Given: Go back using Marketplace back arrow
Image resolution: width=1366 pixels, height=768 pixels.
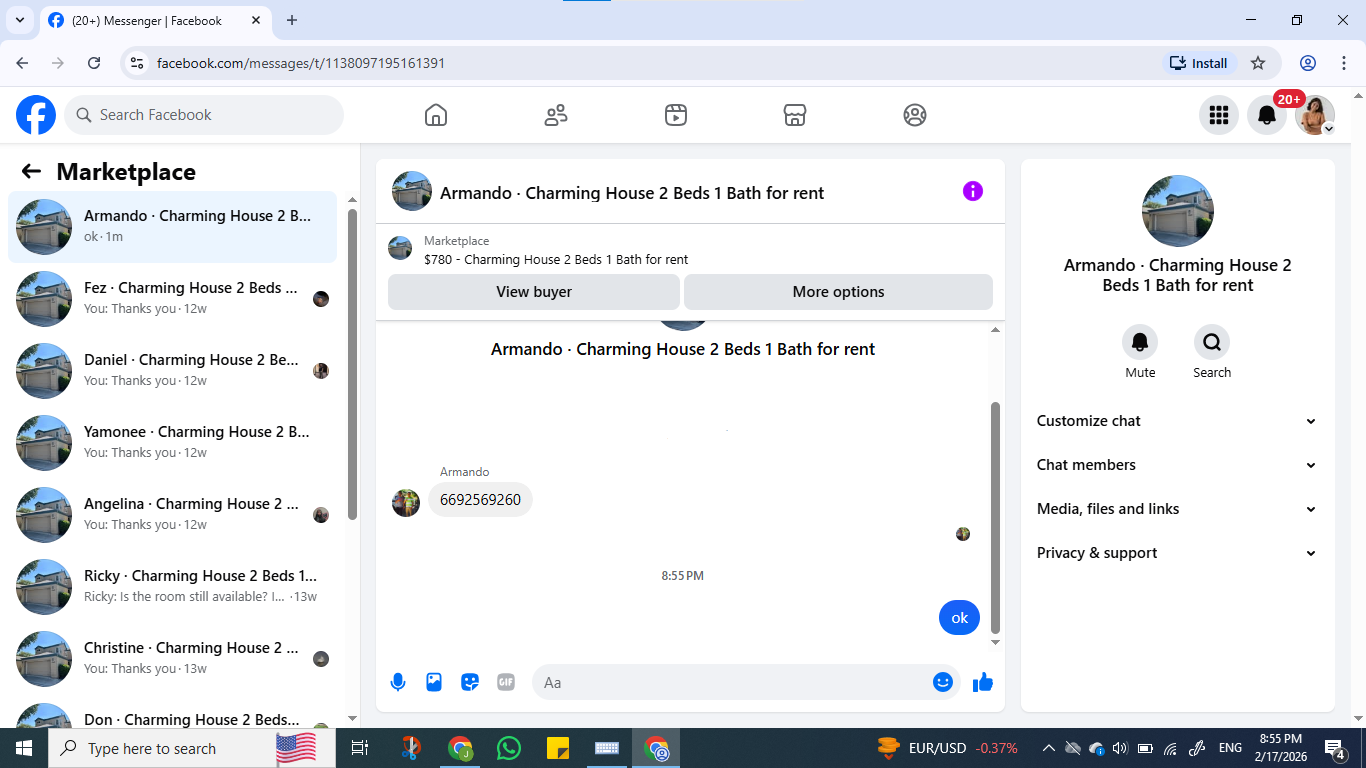Looking at the screenshot, I should click(31, 172).
